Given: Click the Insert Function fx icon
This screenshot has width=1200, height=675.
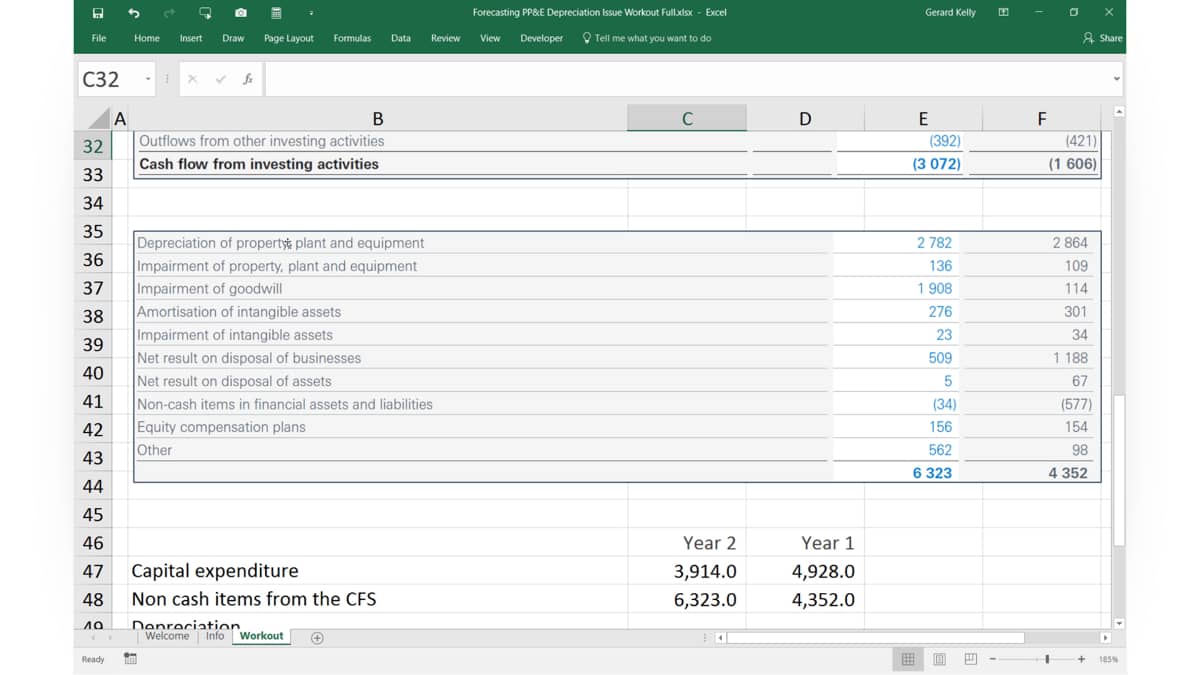Looking at the screenshot, I should [247, 79].
